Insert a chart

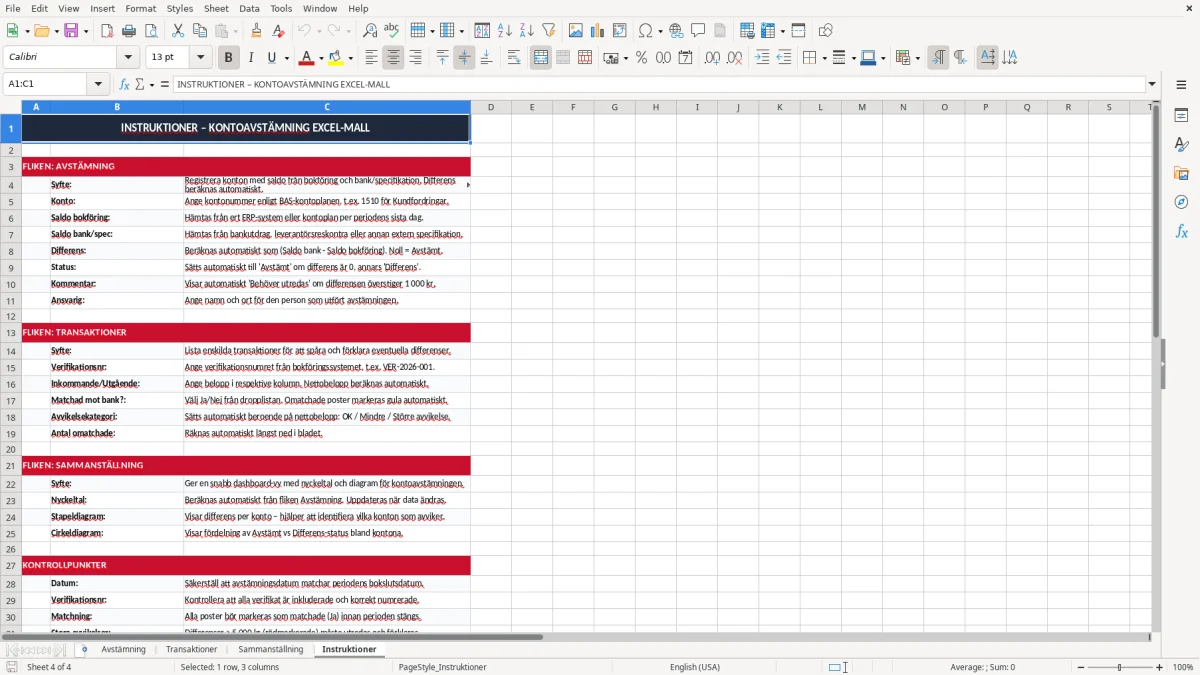(x=598, y=31)
